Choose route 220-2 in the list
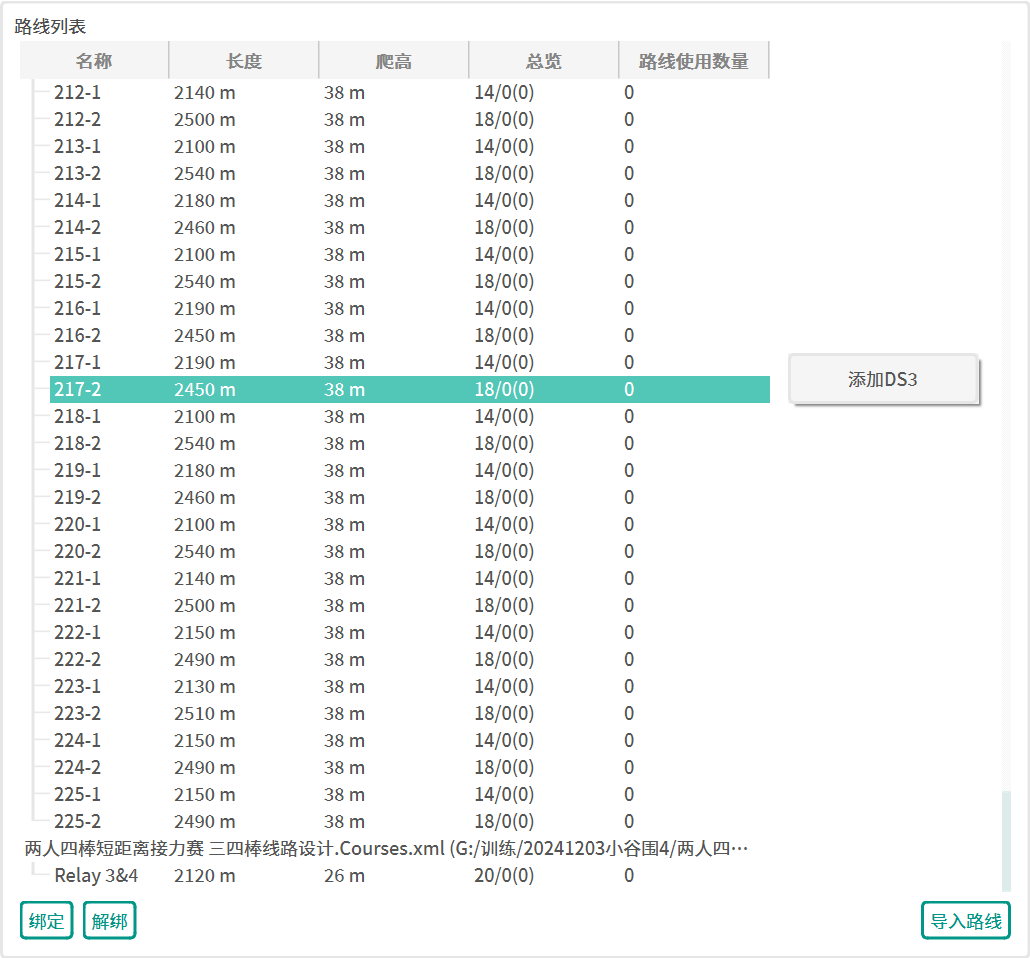Screen dimensions: 1030x958 pyautogui.click(x=78, y=552)
